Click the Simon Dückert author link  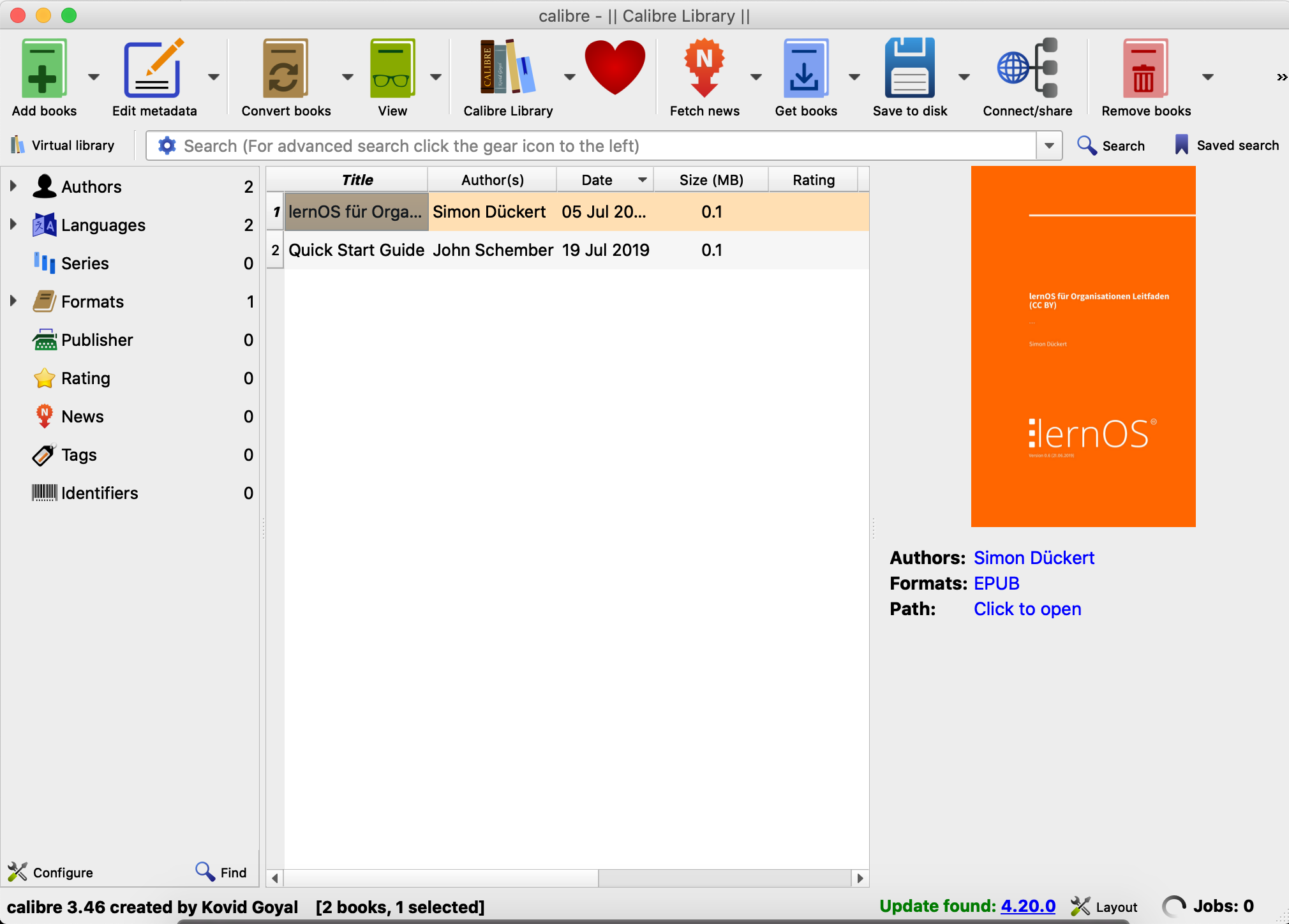[1034, 558]
